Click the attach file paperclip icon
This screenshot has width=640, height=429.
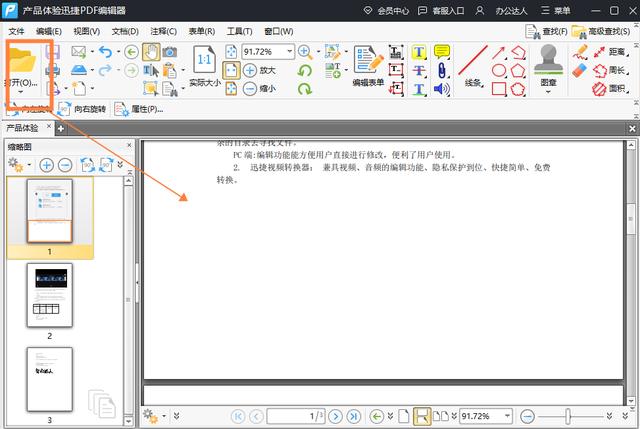[442, 70]
